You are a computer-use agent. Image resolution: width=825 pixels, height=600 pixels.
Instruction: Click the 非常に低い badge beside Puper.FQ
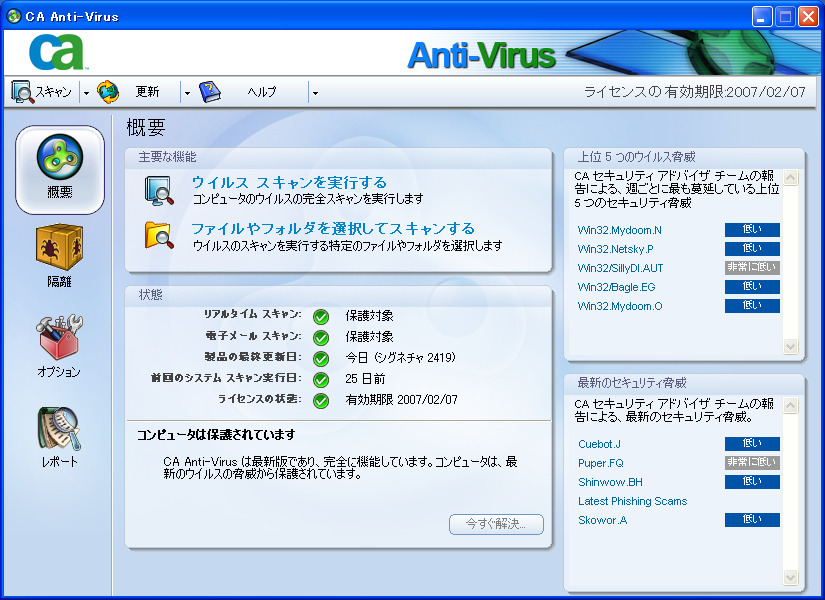752,463
